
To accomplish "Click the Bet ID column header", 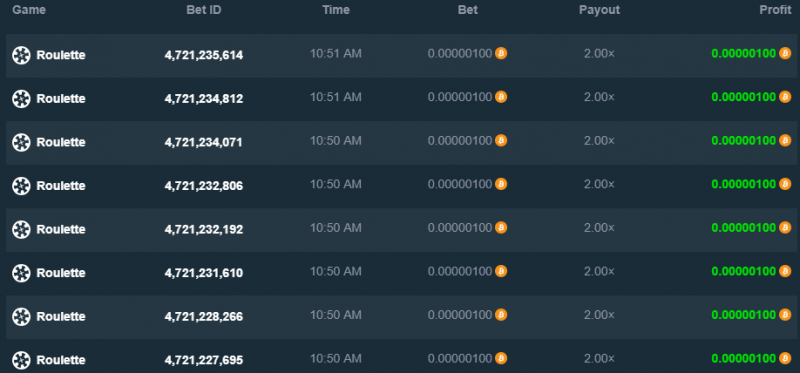I will [204, 10].
